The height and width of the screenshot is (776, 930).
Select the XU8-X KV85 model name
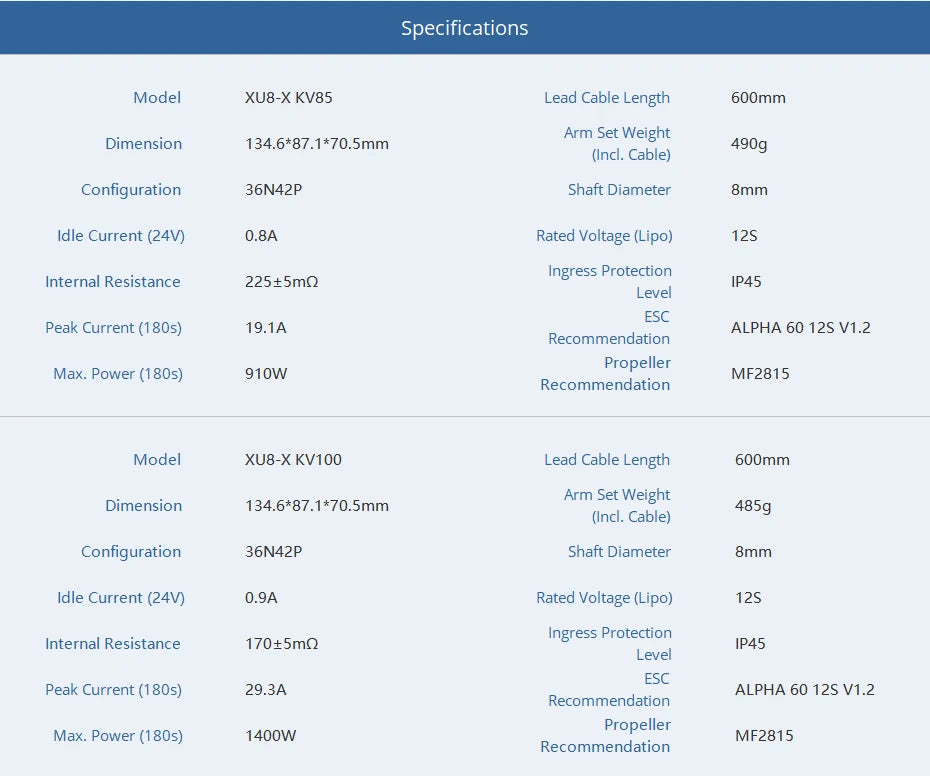click(x=288, y=98)
